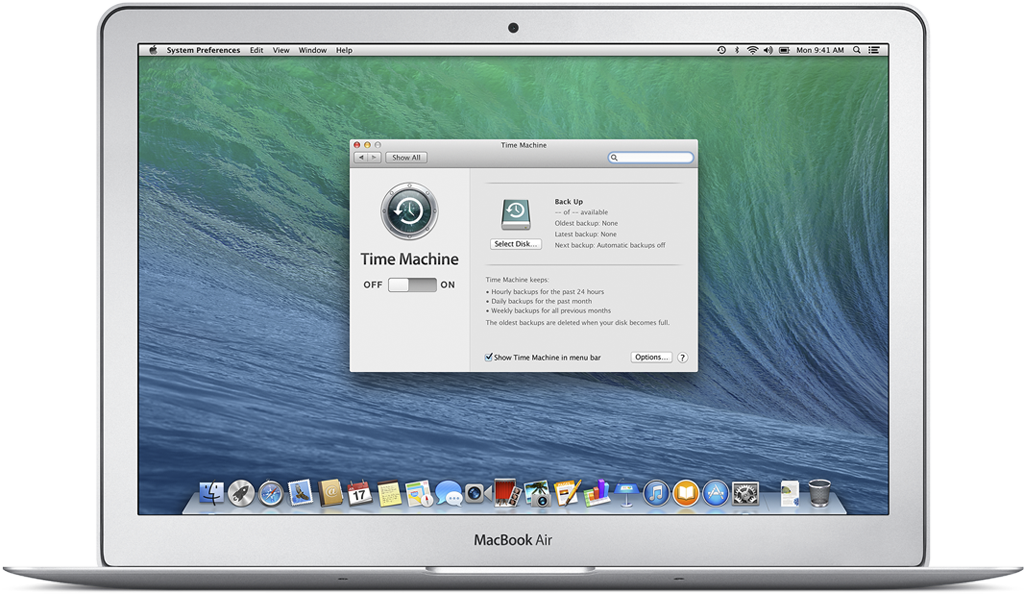Open the Apple menu
1024x594 pixels.
(153, 50)
